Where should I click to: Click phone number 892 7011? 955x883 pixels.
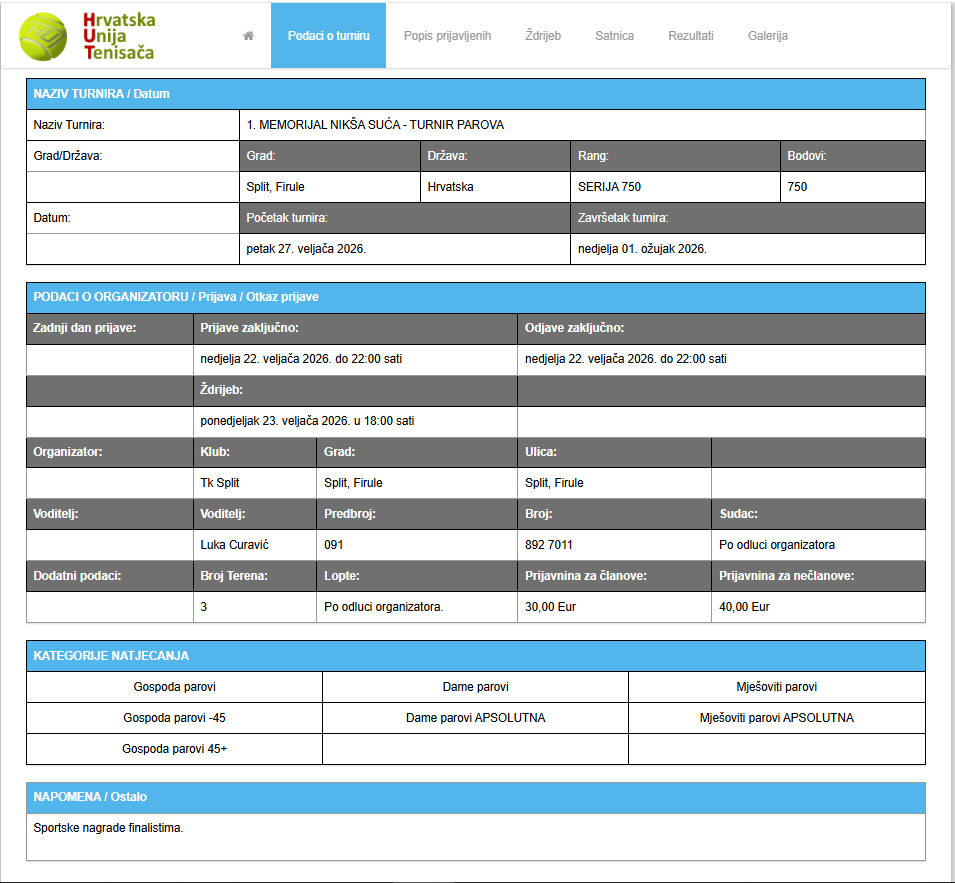tap(549, 545)
